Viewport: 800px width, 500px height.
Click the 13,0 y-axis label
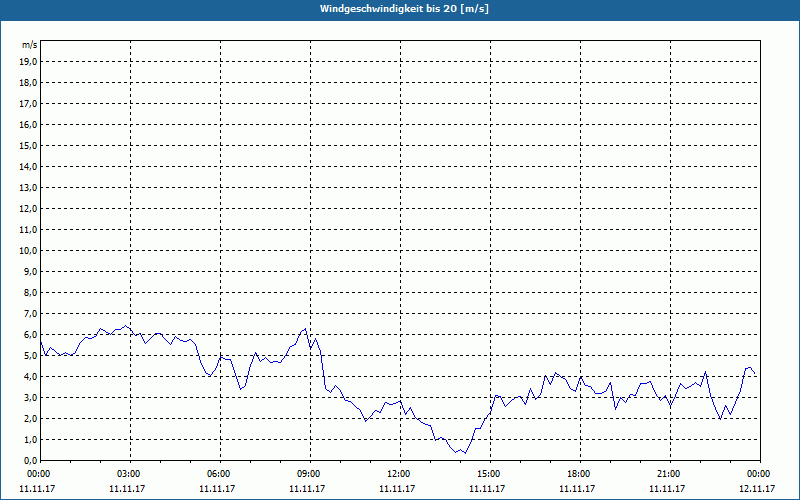[x=28, y=187]
